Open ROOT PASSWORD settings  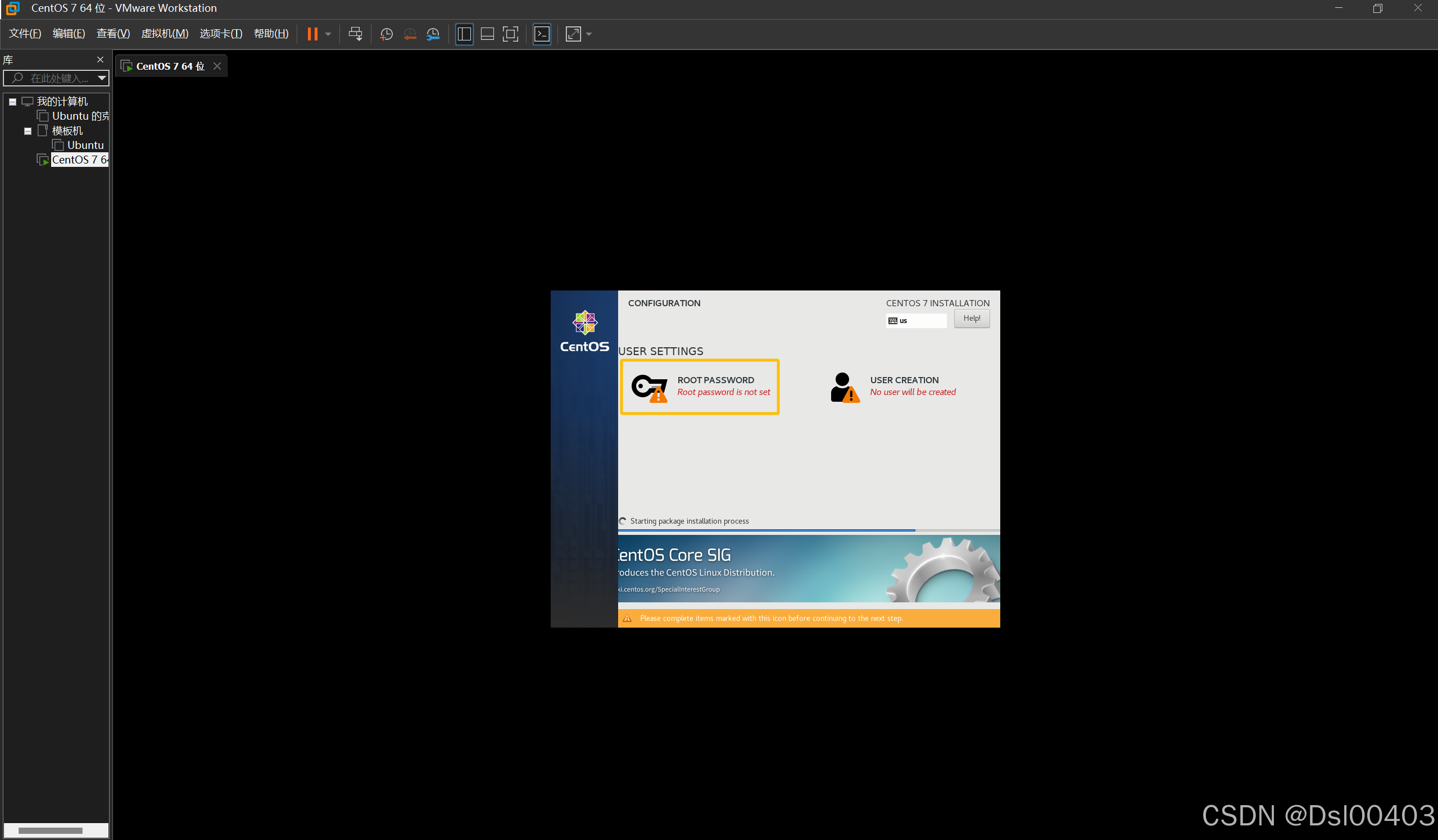(x=700, y=387)
